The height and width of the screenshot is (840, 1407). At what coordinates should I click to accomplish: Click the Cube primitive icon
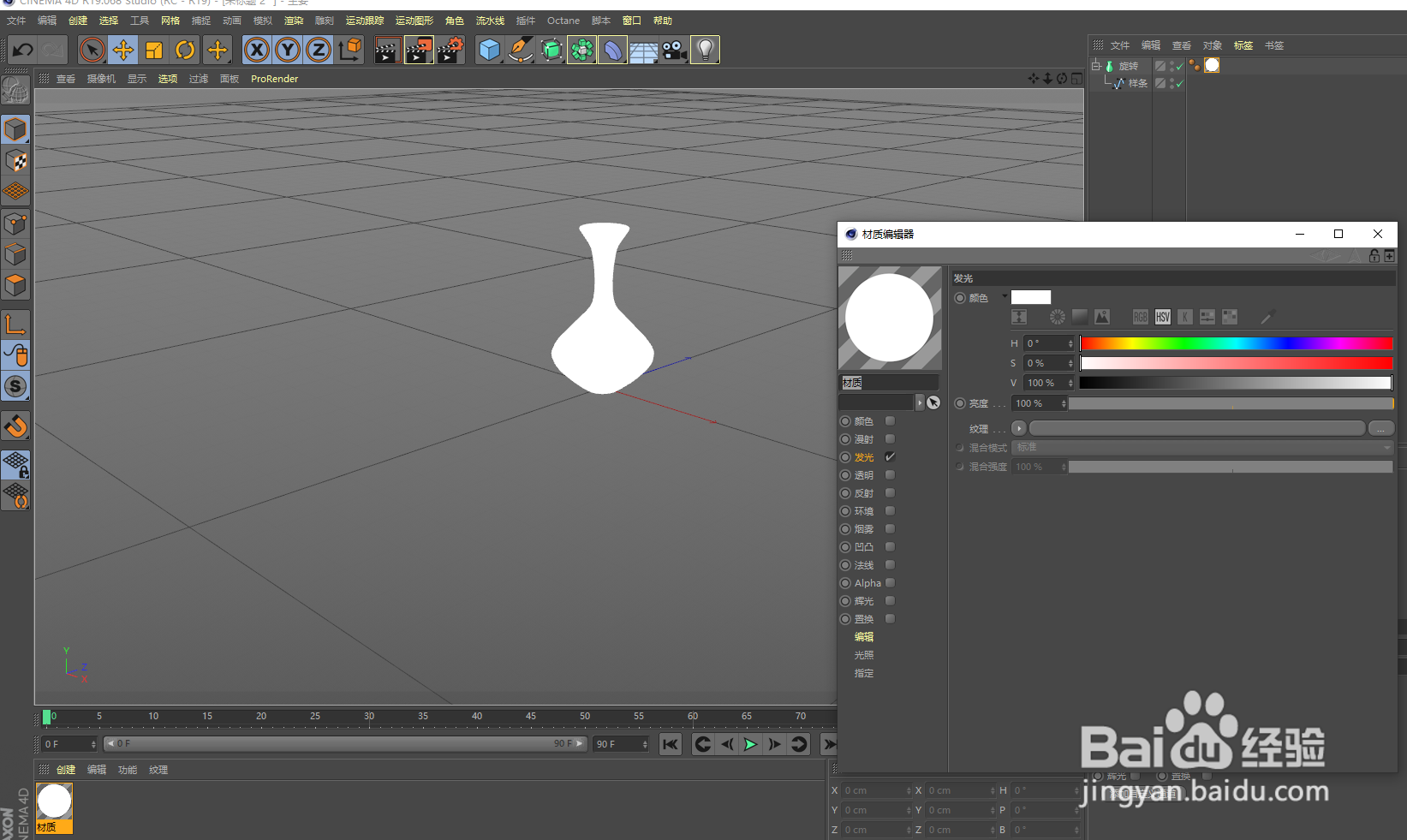pos(490,50)
